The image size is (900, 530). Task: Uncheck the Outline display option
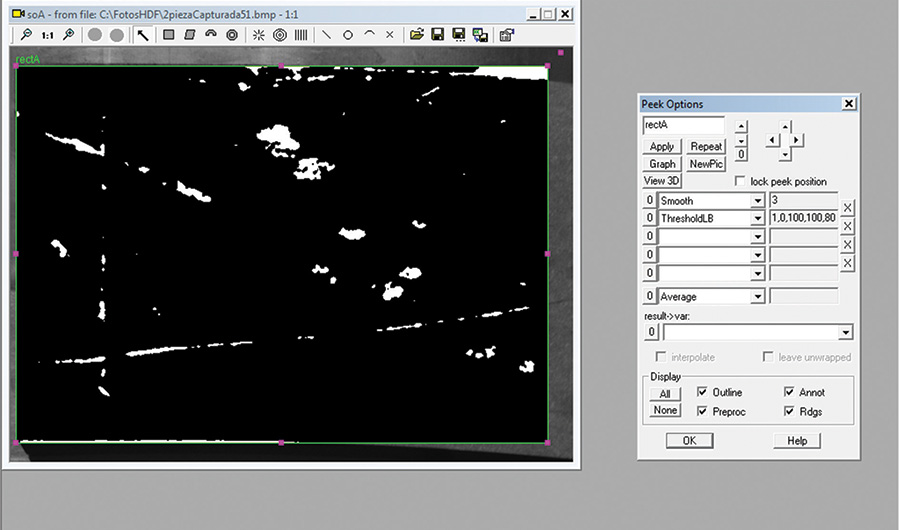click(x=702, y=393)
